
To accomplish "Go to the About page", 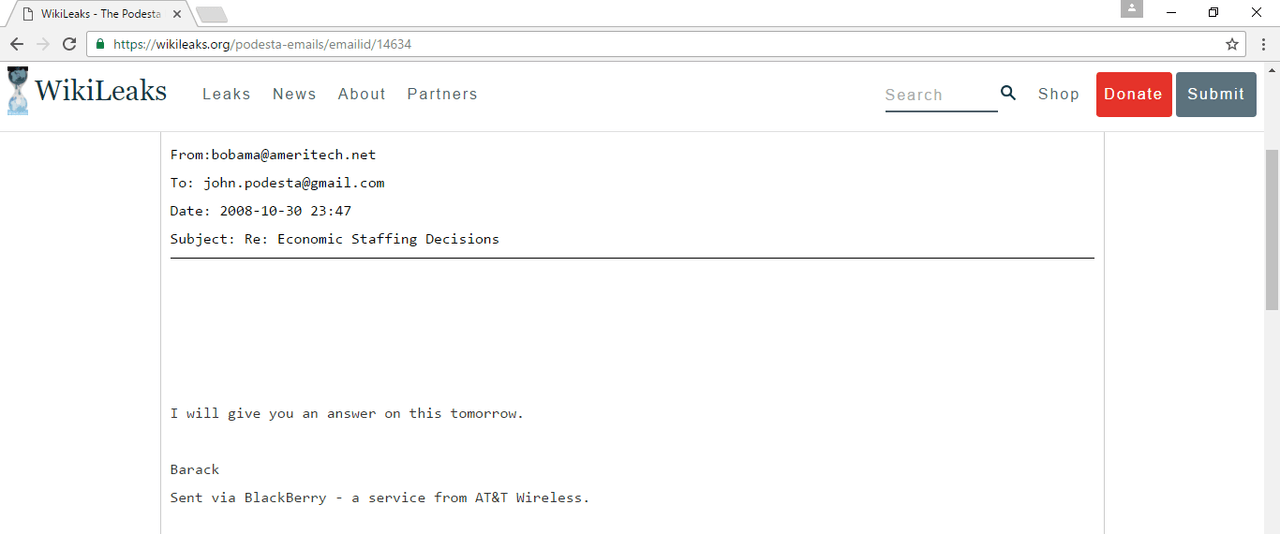I will (361, 94).
